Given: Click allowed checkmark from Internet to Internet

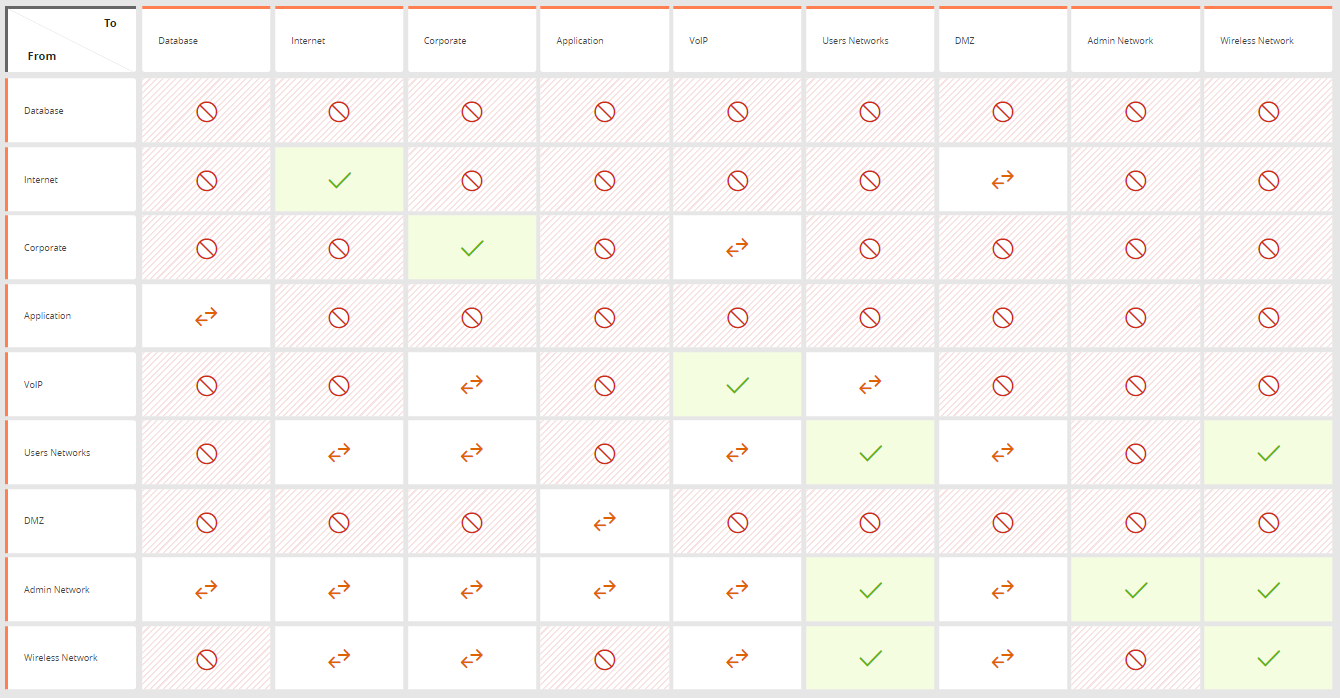Looking at the screenshot, I should 339,180.
